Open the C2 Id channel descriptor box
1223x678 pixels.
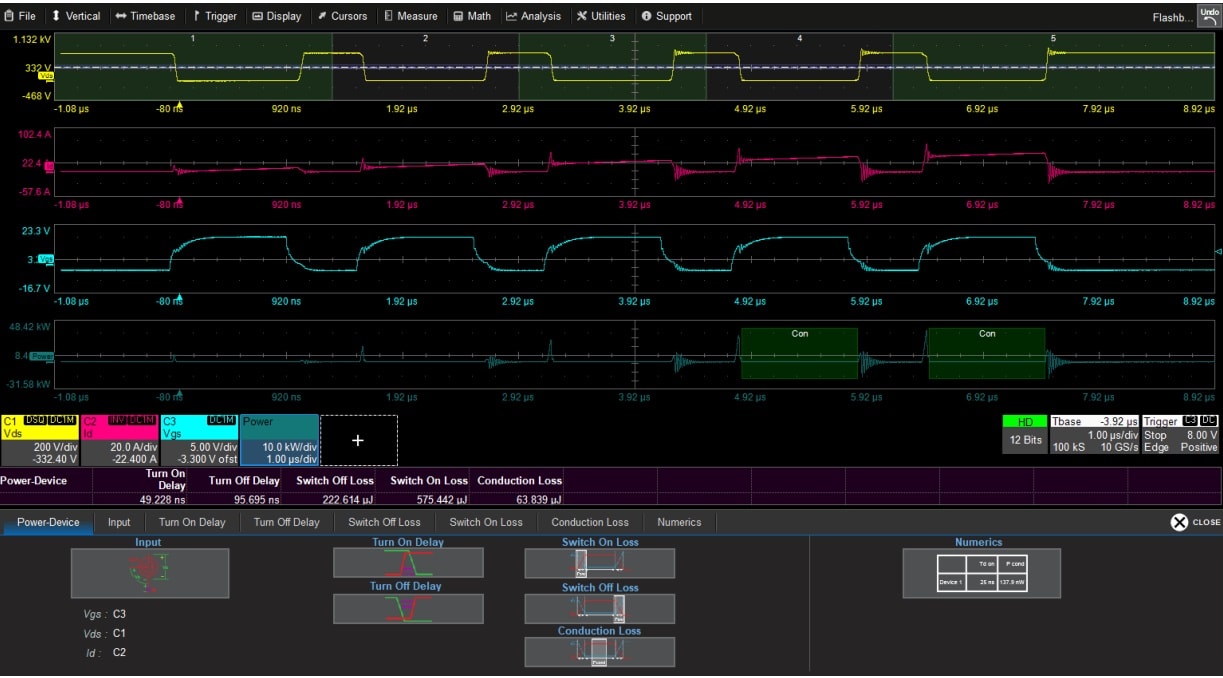point(119,440)
